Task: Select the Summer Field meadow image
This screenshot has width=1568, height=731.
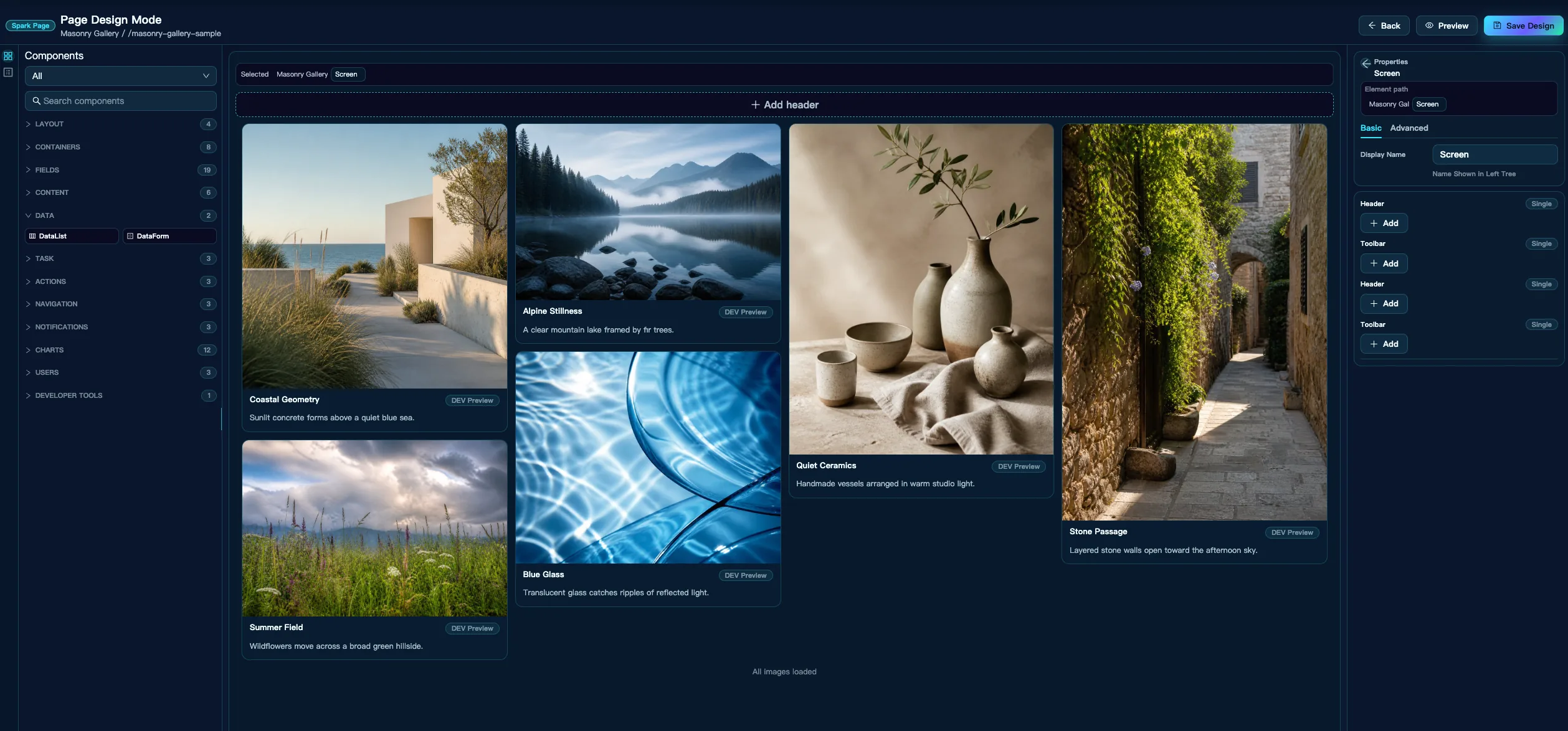Action: 374,529
